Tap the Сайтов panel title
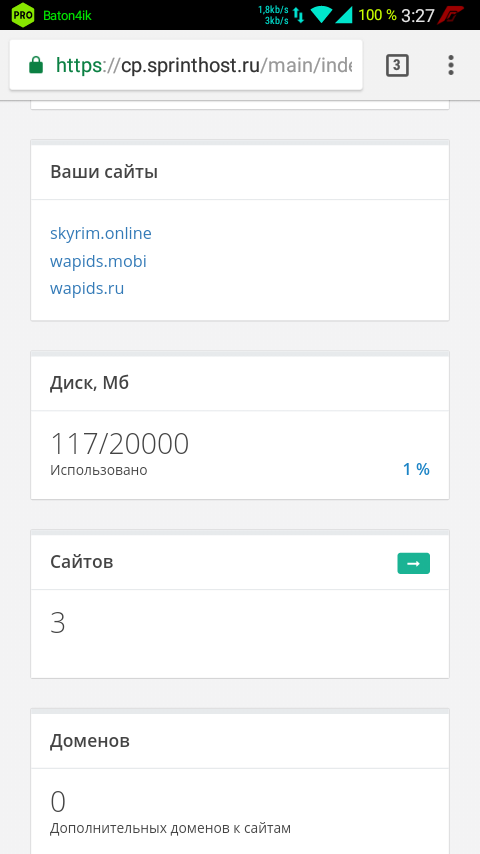The width and height of the screenshot is (480, 854). point(82,562)
